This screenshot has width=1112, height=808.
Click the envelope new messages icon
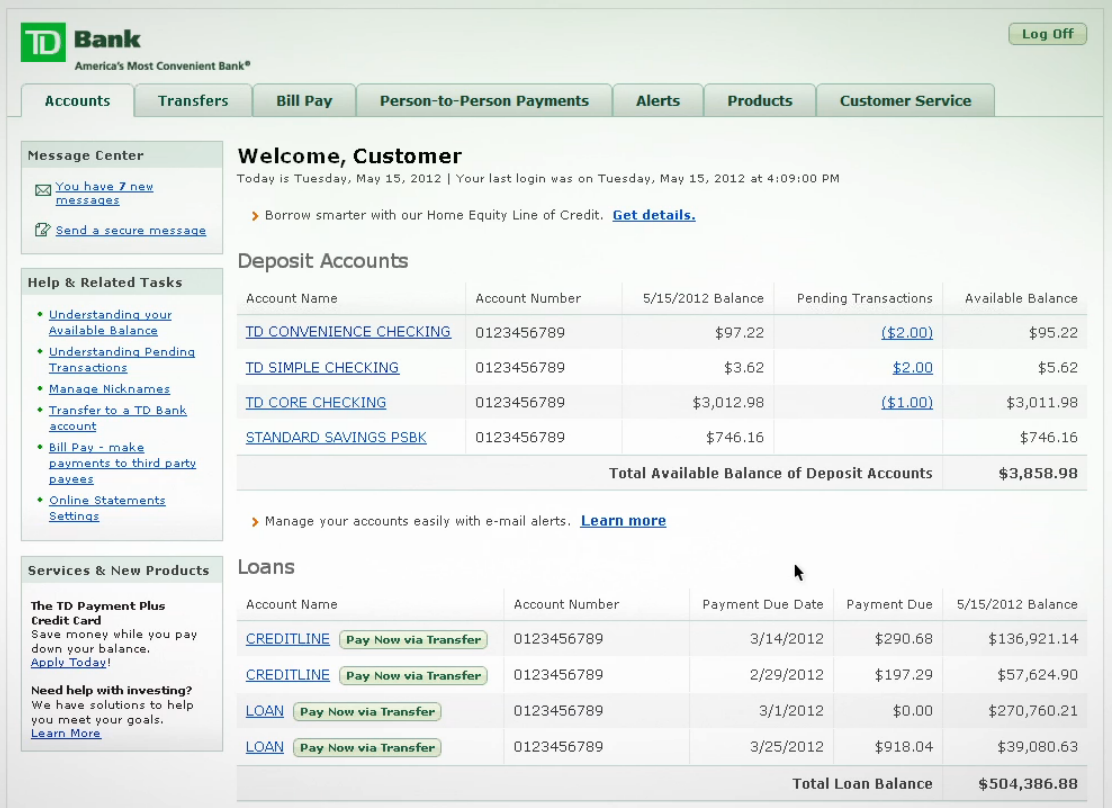(x=43, y=189)
